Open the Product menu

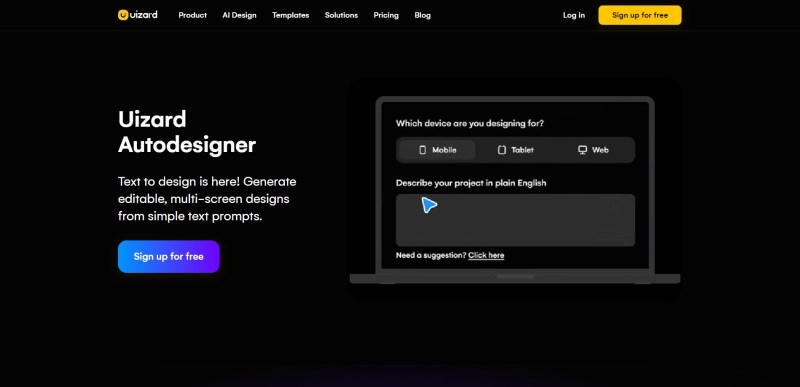(x=192, y=15)
